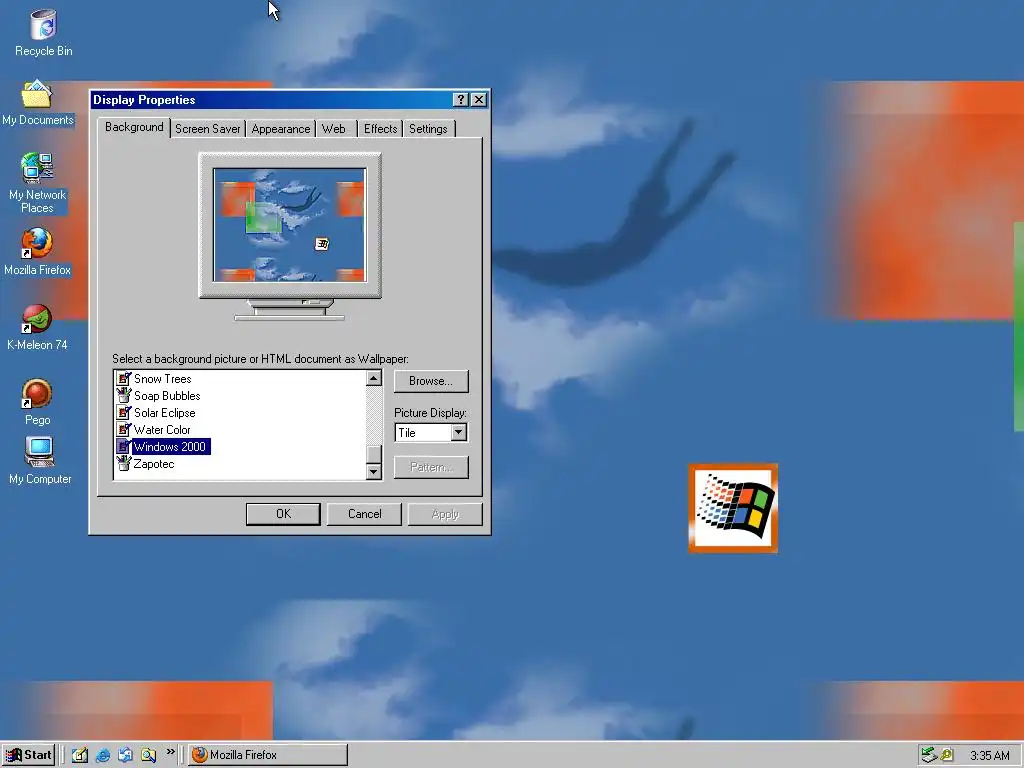Launch Internet Explorer from quick launch
Viewport: 1024px width, 768px height.
103,755
